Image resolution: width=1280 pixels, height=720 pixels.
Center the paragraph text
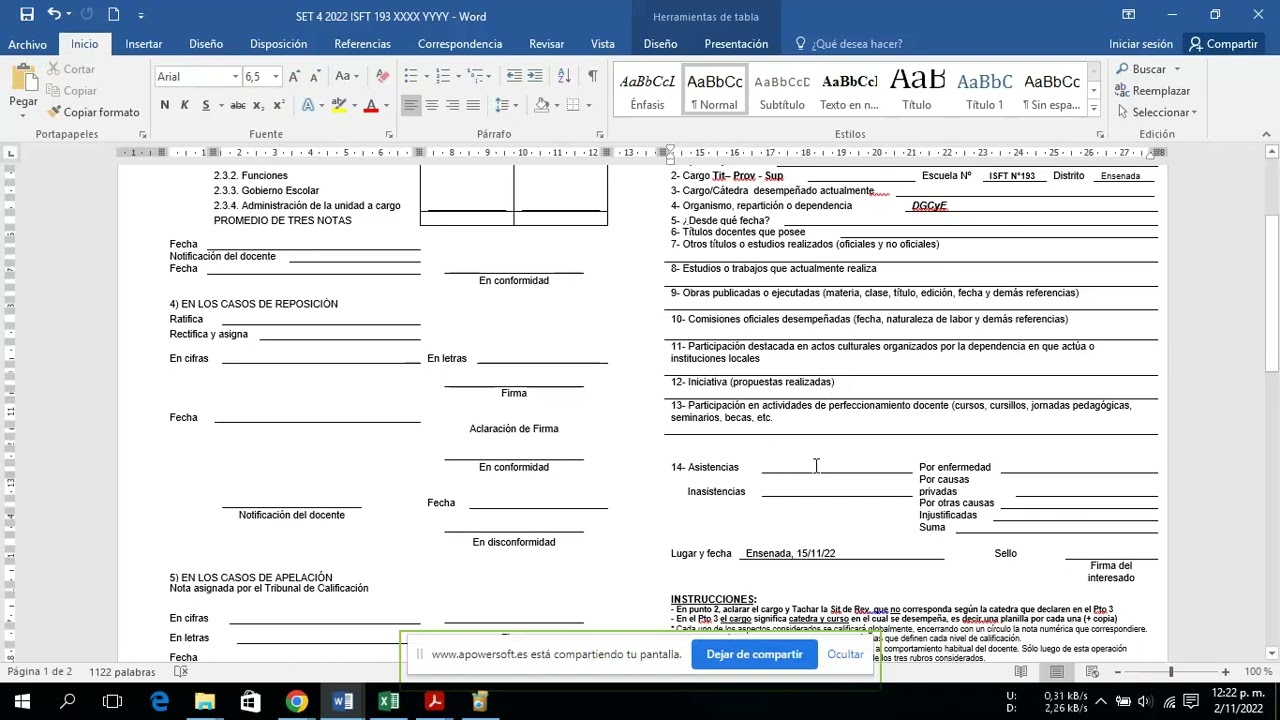point(432,105)
